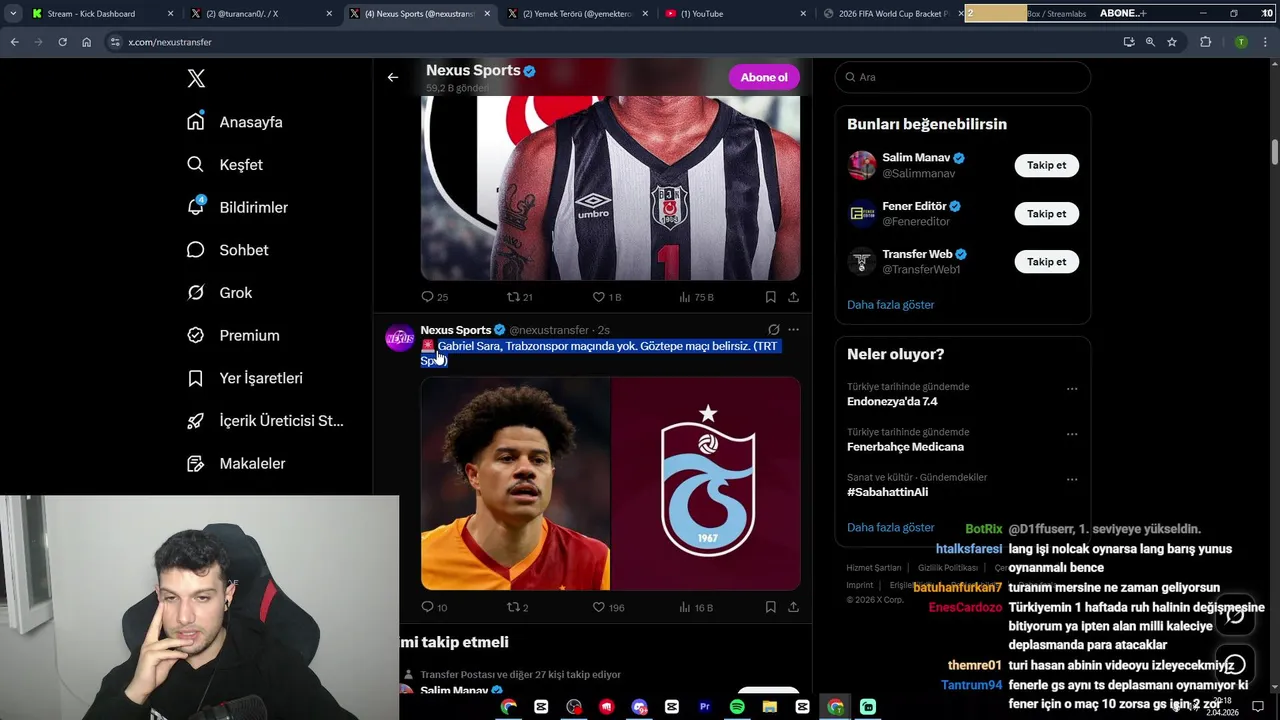
Task: Open Bildirimler notifications
Action: 237,207
